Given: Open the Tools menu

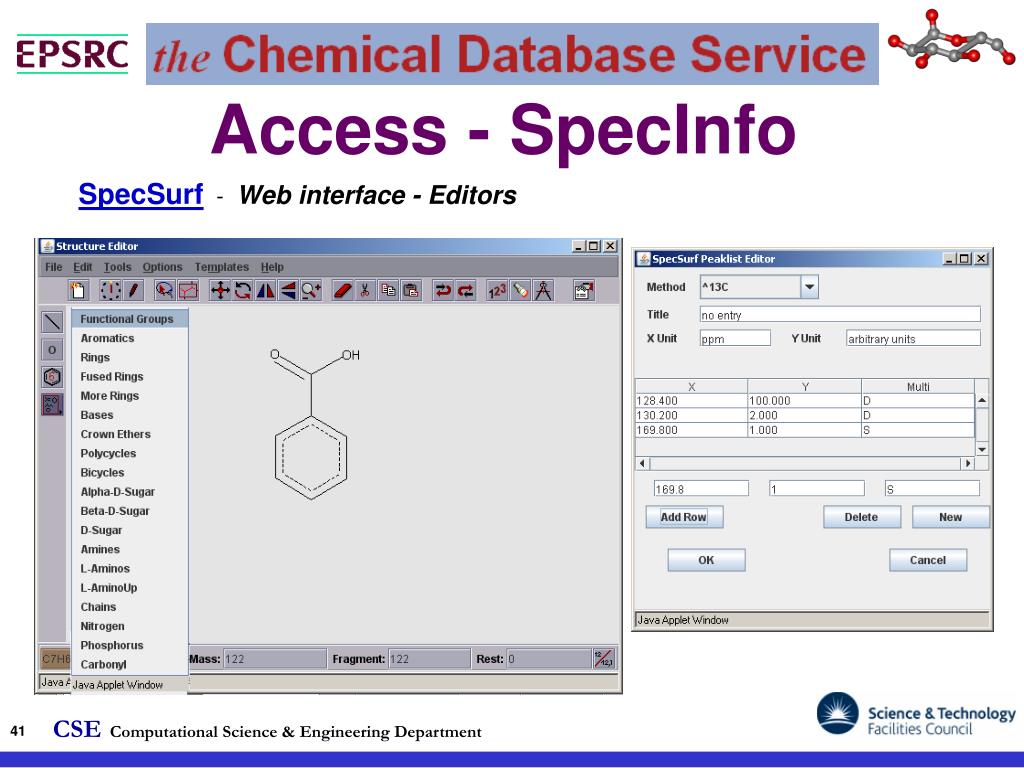Looking at the screenshot, I should click(x=118, y=266).
